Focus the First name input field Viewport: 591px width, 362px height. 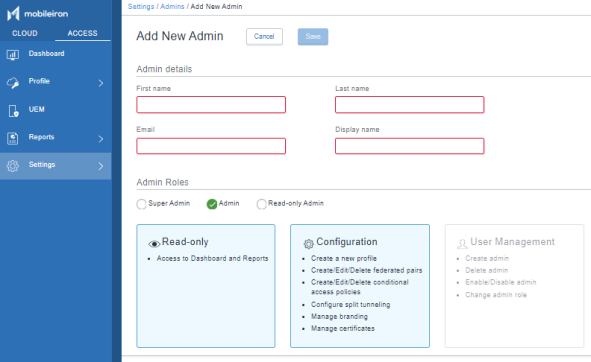(x=211, y=104)
